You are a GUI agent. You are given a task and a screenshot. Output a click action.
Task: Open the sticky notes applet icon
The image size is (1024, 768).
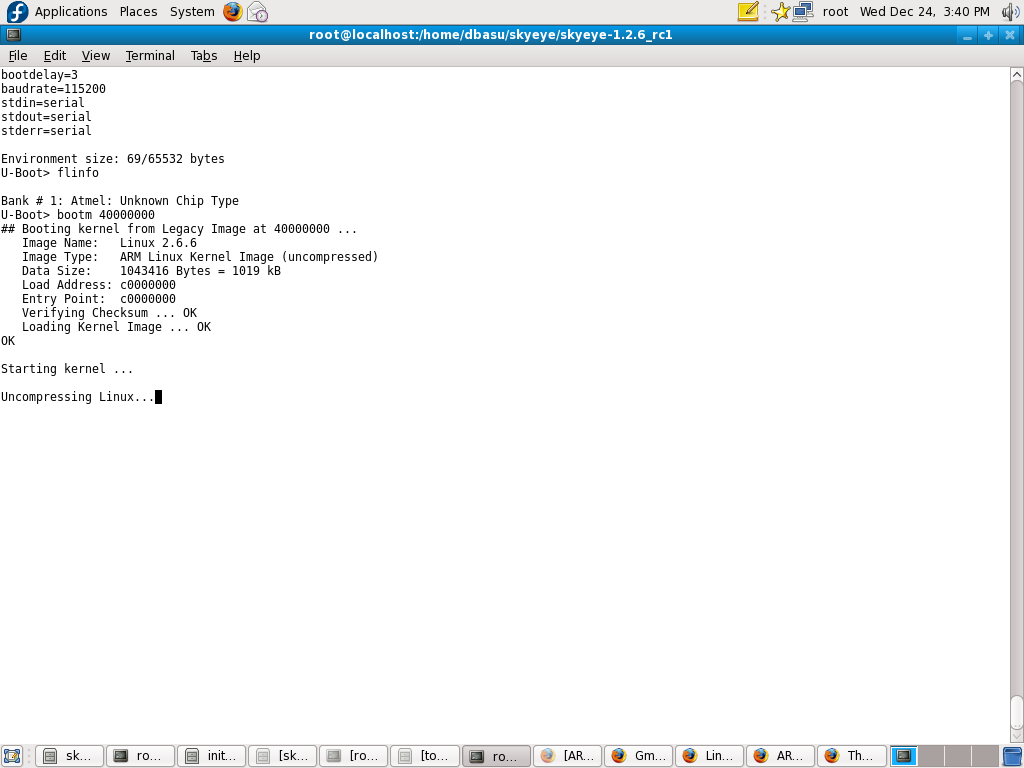[x=748, y=12]
